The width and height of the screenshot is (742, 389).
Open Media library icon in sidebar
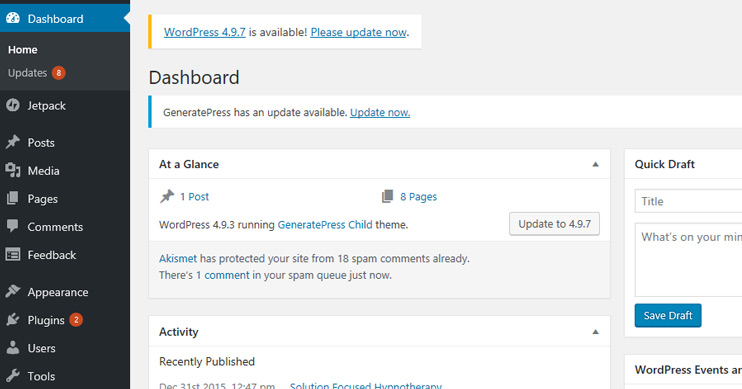coord(13,170)
